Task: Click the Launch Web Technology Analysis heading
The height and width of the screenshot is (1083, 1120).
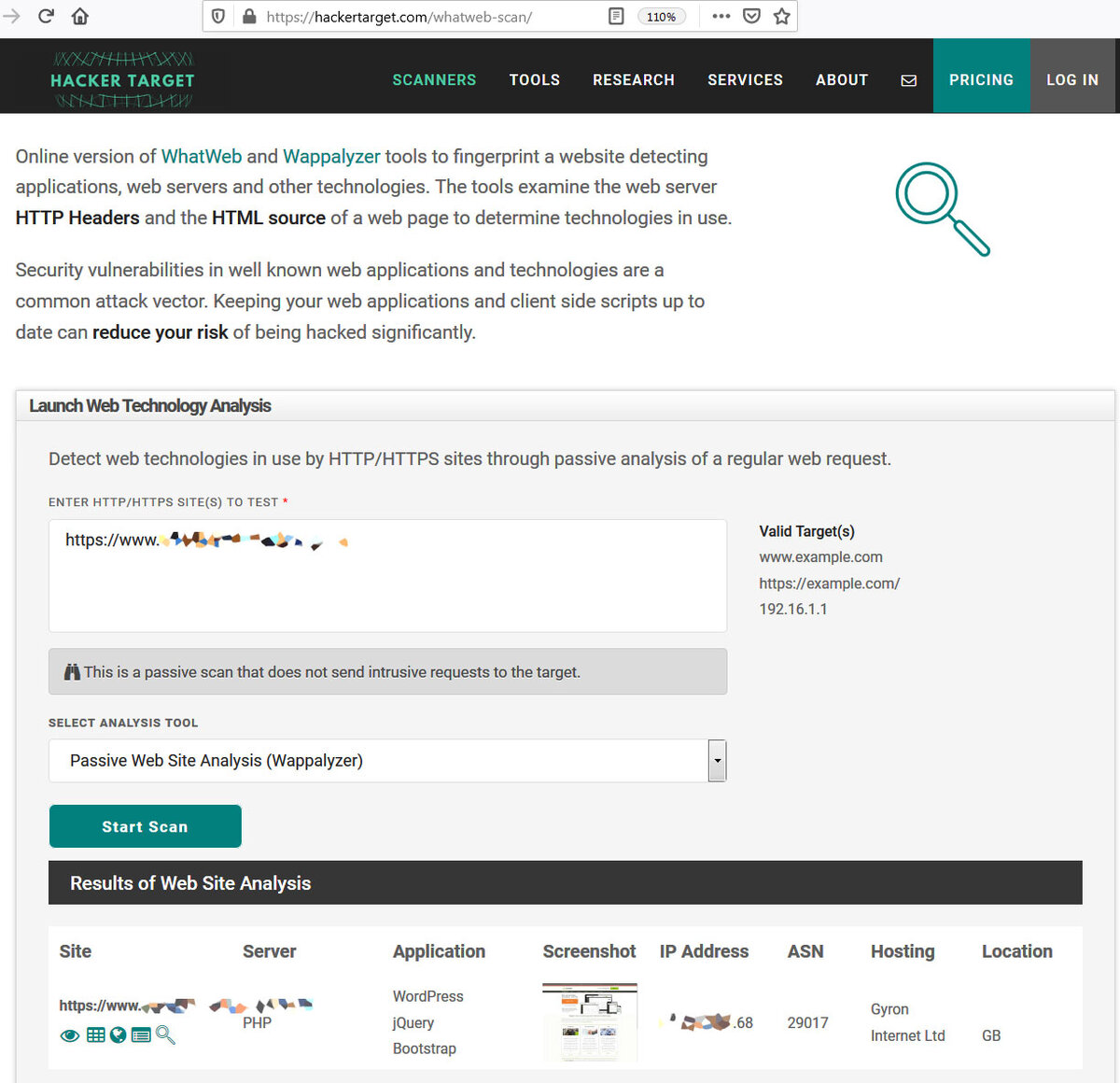Action: 150,406
